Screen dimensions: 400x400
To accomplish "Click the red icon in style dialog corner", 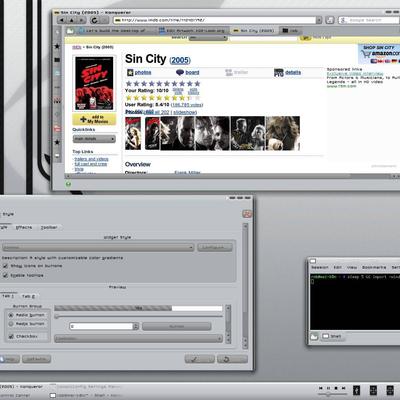I will (x=247, y=214).
